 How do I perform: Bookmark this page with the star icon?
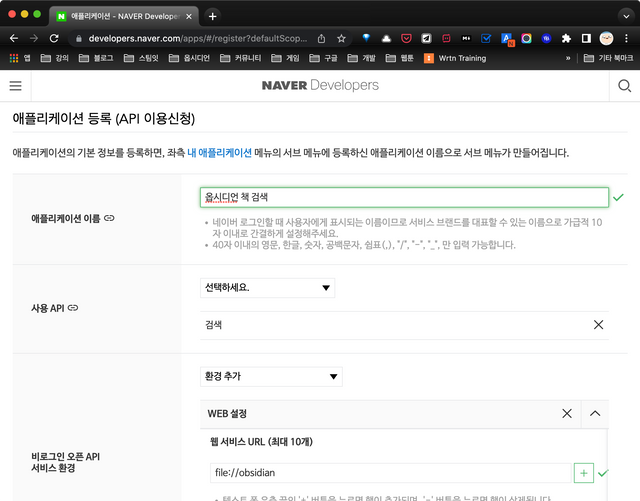pyautogui.click(x=341, y=38)
